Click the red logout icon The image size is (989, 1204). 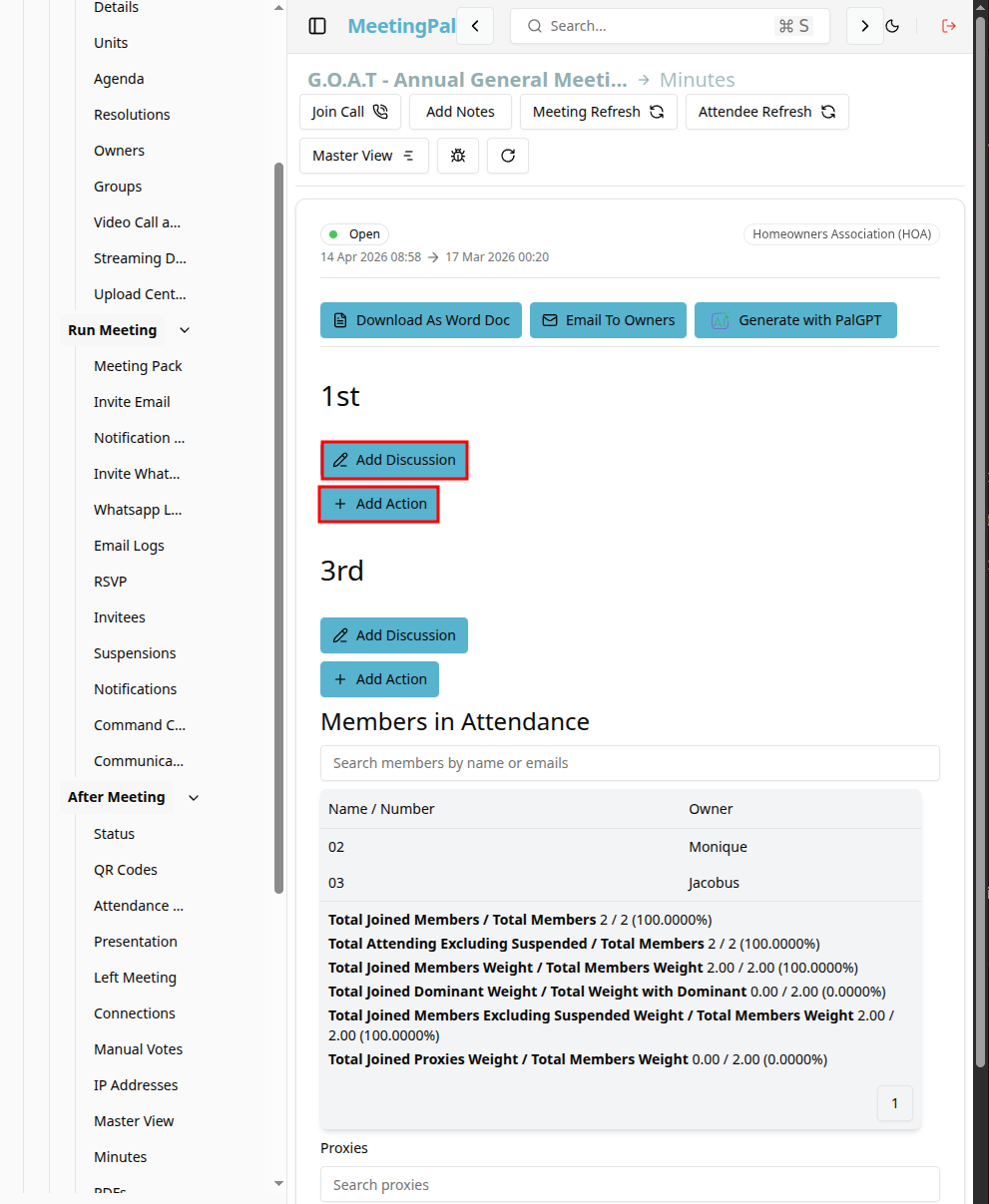click(949, 26)
